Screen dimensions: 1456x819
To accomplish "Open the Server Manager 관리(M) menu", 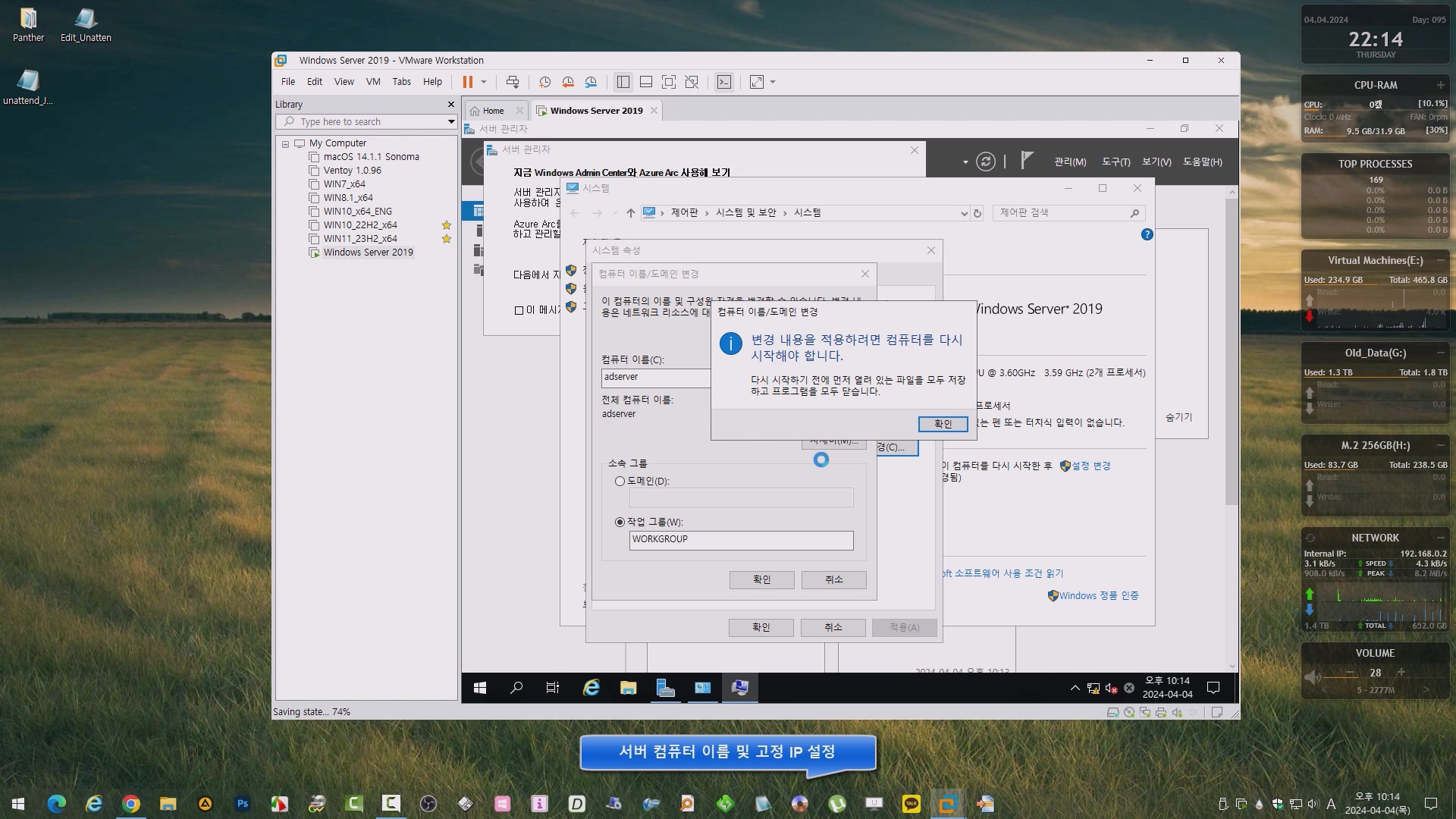I will pyautogui.click(x=1070, y=162).
